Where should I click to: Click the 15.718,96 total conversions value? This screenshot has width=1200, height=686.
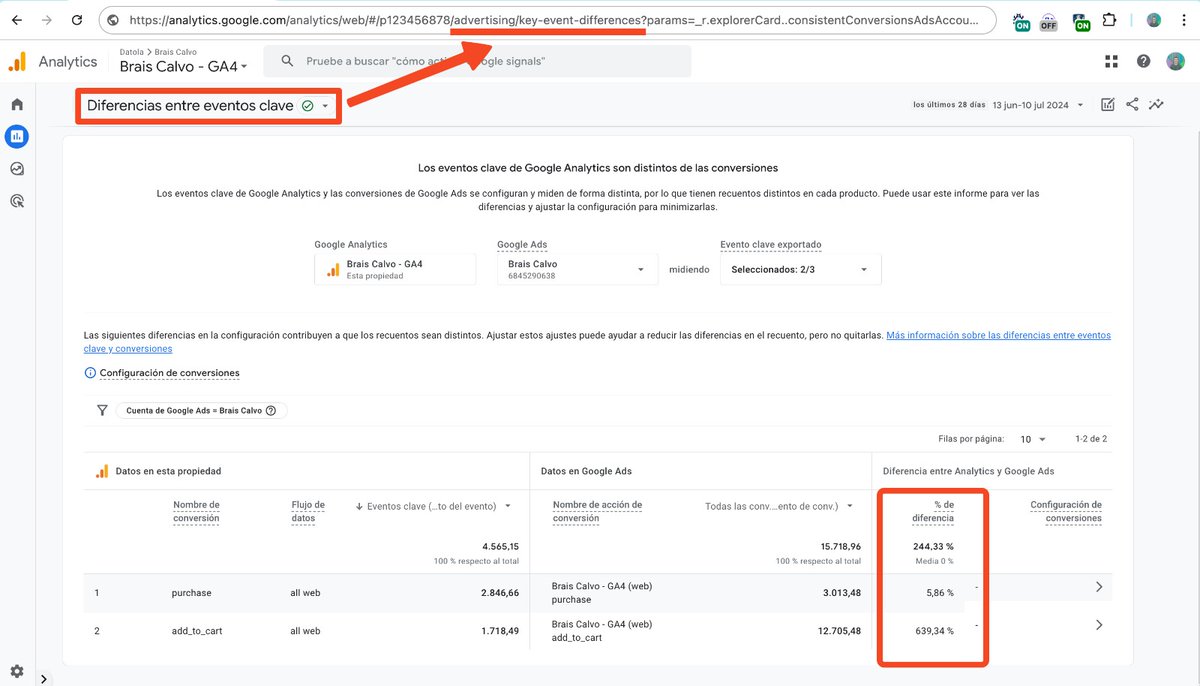click(x=838, y=547)
